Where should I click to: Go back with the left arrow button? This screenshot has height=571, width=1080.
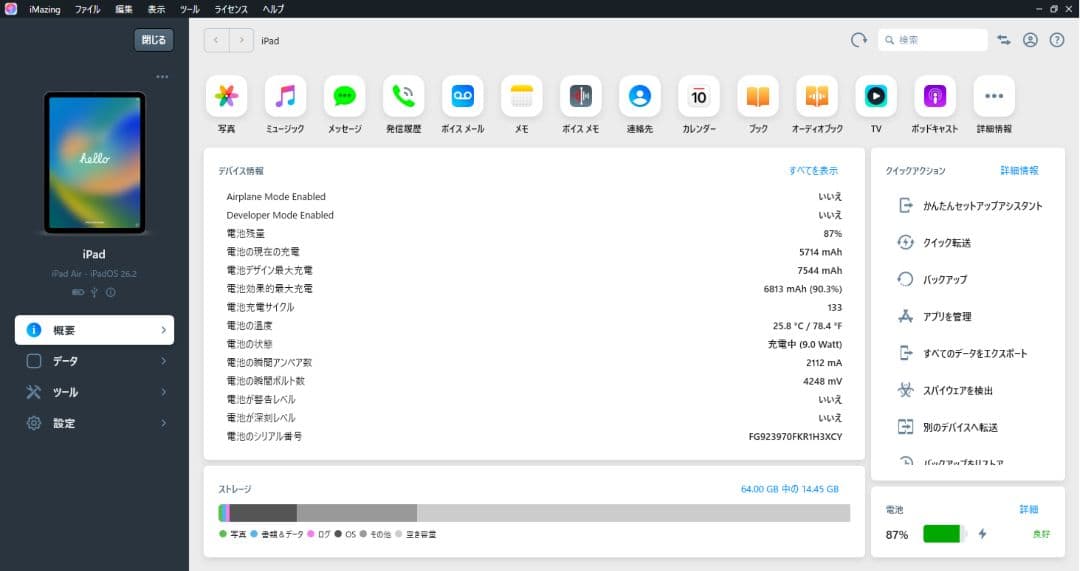click(216, 40)
